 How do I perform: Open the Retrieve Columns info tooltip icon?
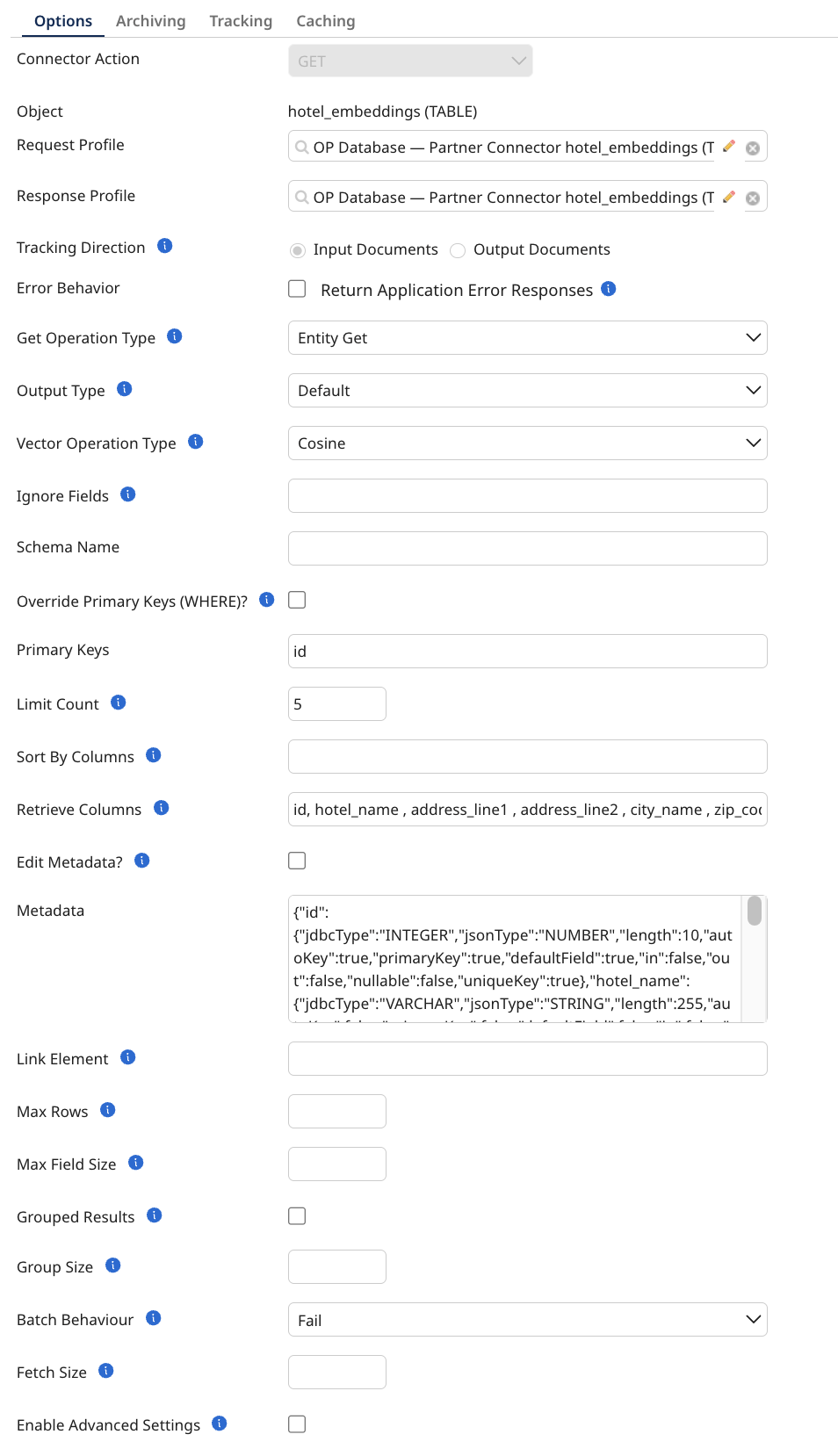(162, 808)
